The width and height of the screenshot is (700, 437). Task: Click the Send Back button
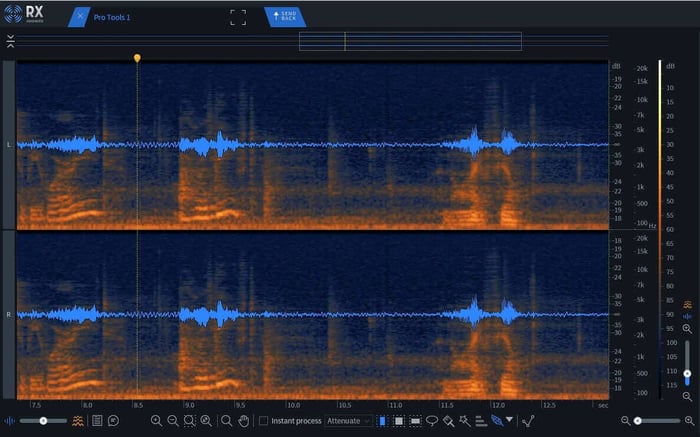(x=285, y=17)
